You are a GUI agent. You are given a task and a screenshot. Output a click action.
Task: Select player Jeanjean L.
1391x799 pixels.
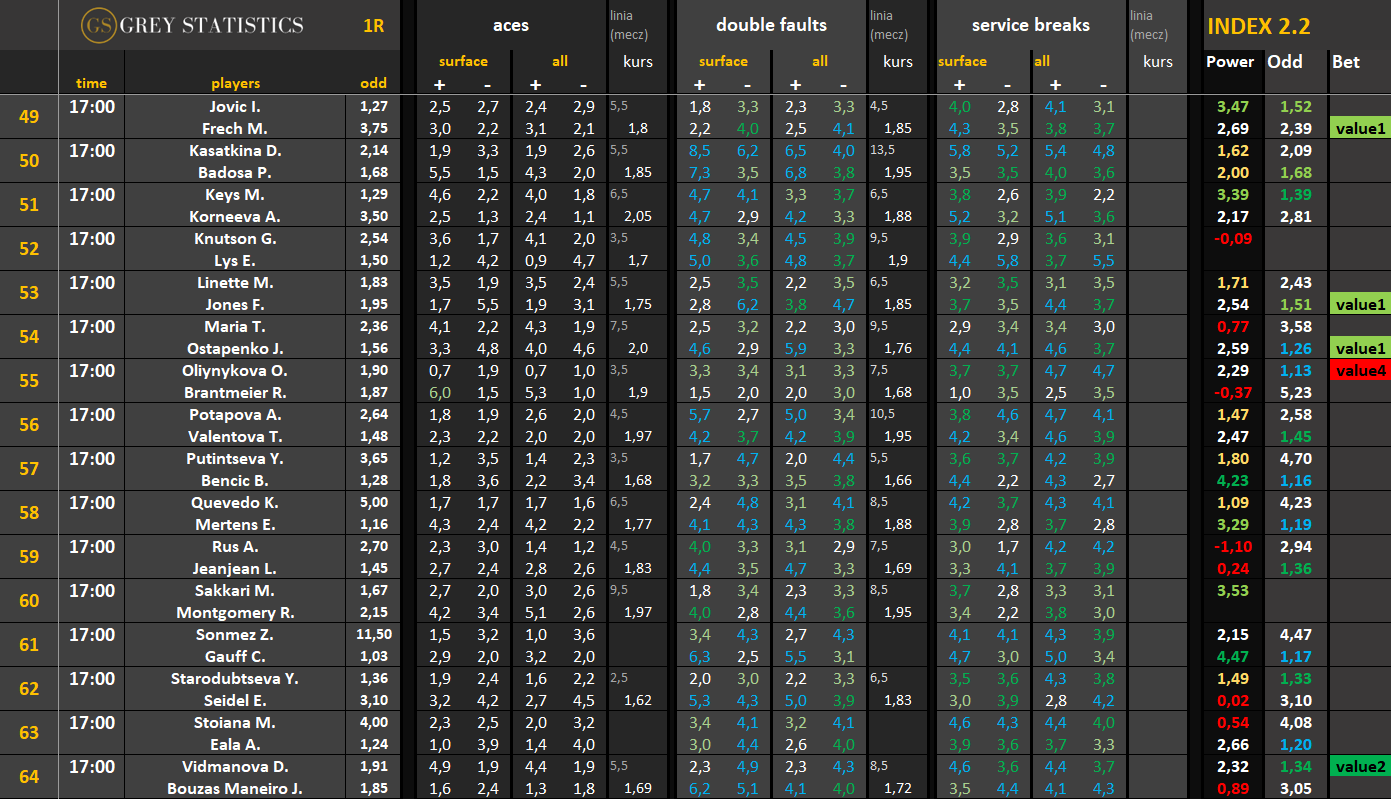point(235,568)
